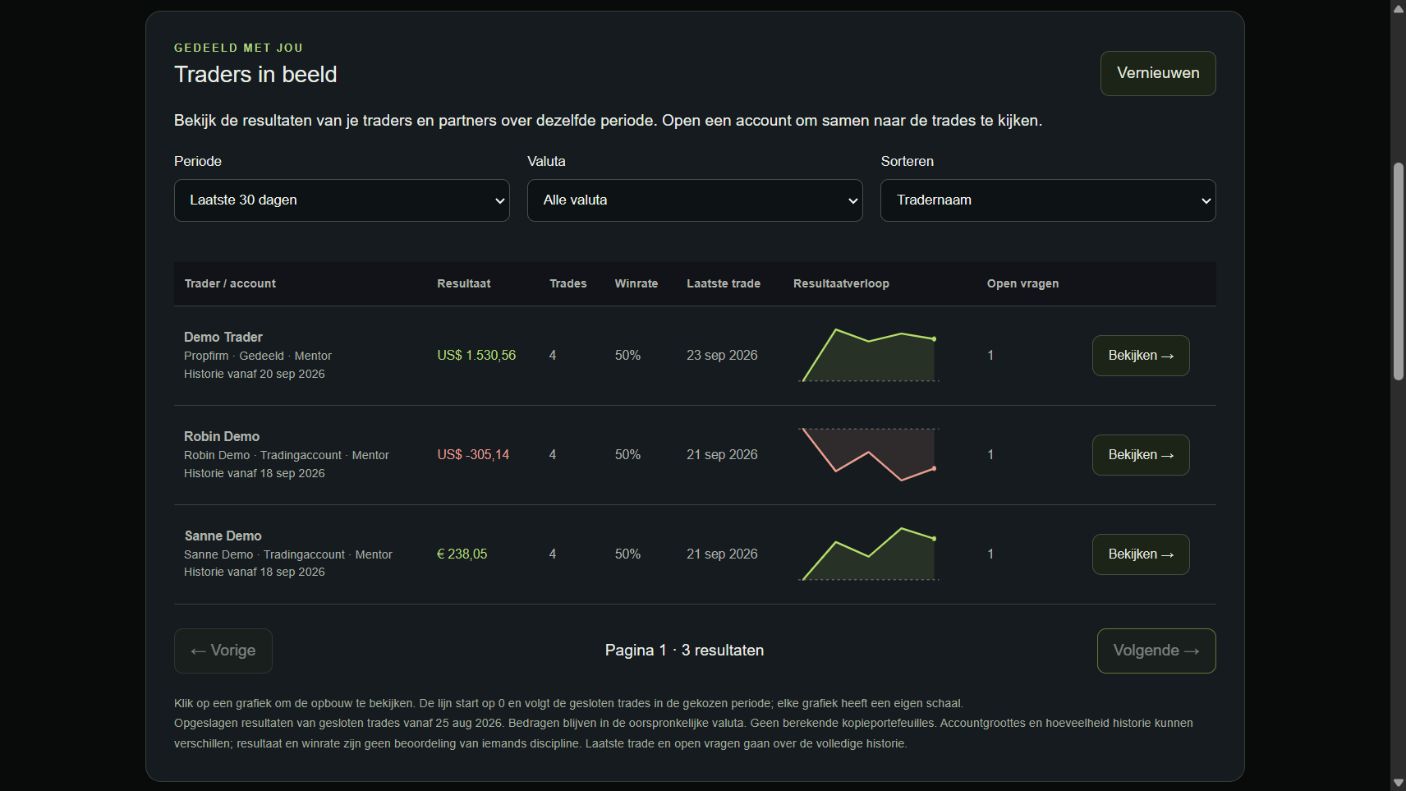This screenshot has width=1406, height=791.
Task: Click Demo Trader's open vragen count
Action: click(991, 355)
